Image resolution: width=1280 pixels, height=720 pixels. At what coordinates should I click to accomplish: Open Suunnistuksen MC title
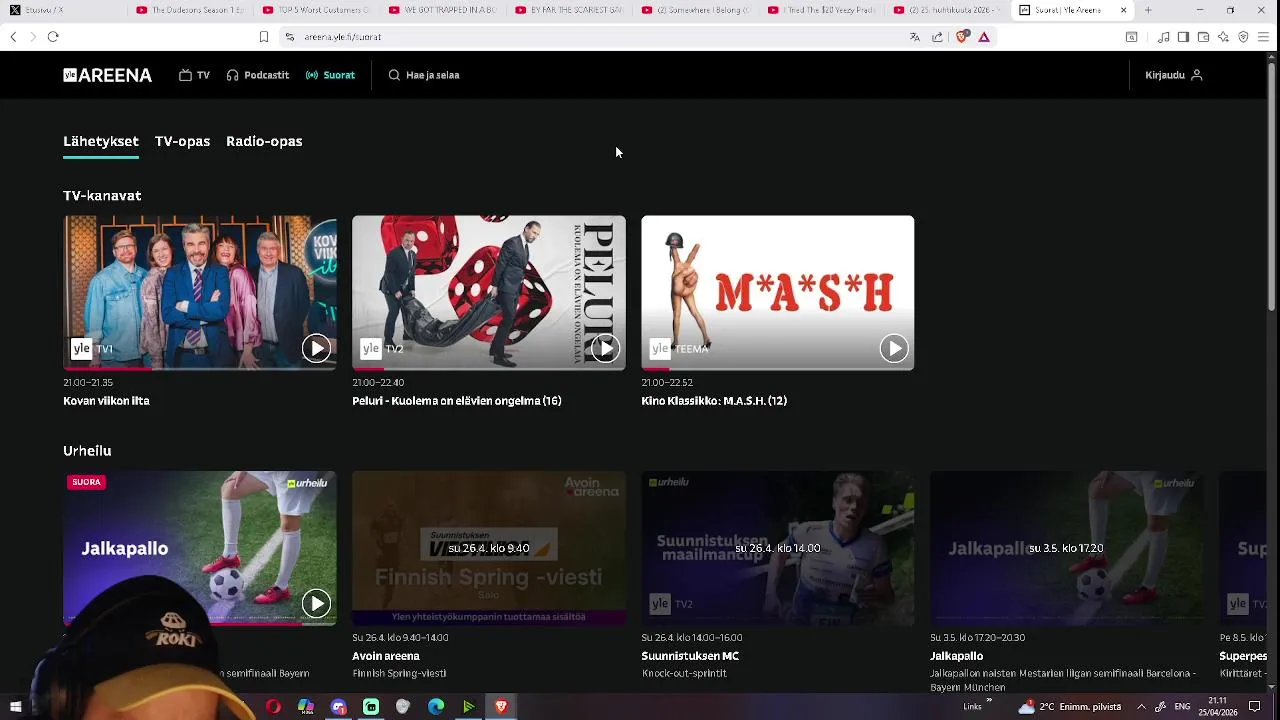pyautogui.click(x=690, y=656)
